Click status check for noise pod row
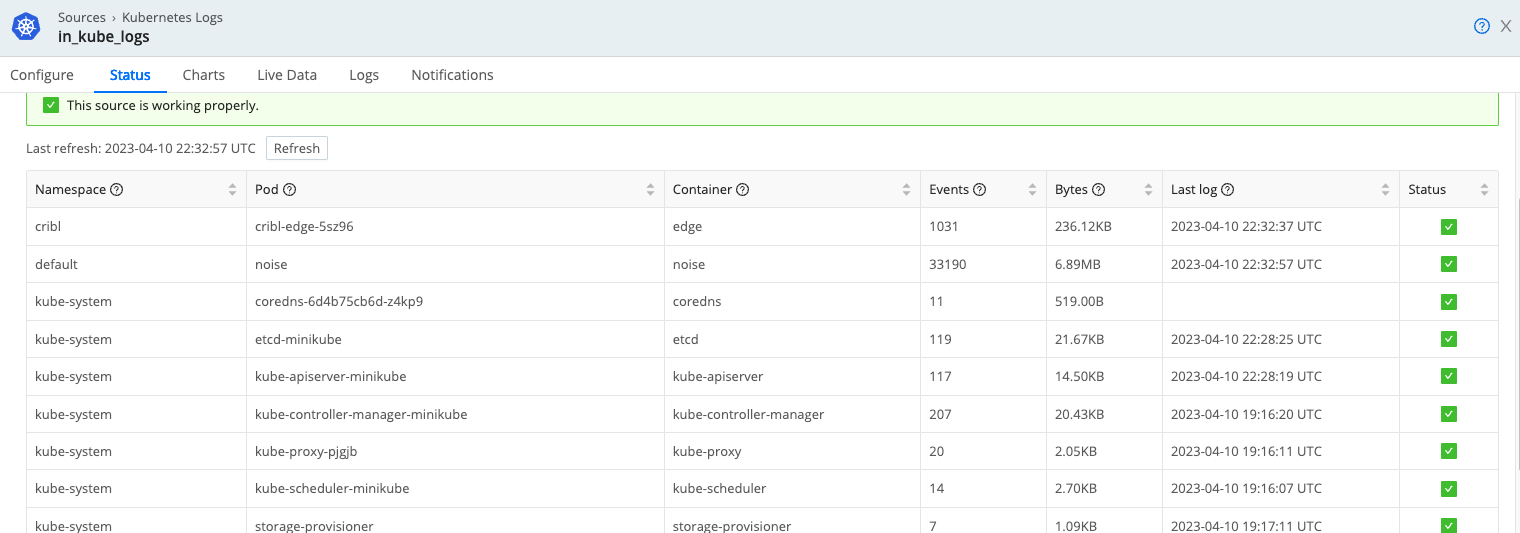The width and height of the screenshot is (1520, 533). coord(1449,264)
